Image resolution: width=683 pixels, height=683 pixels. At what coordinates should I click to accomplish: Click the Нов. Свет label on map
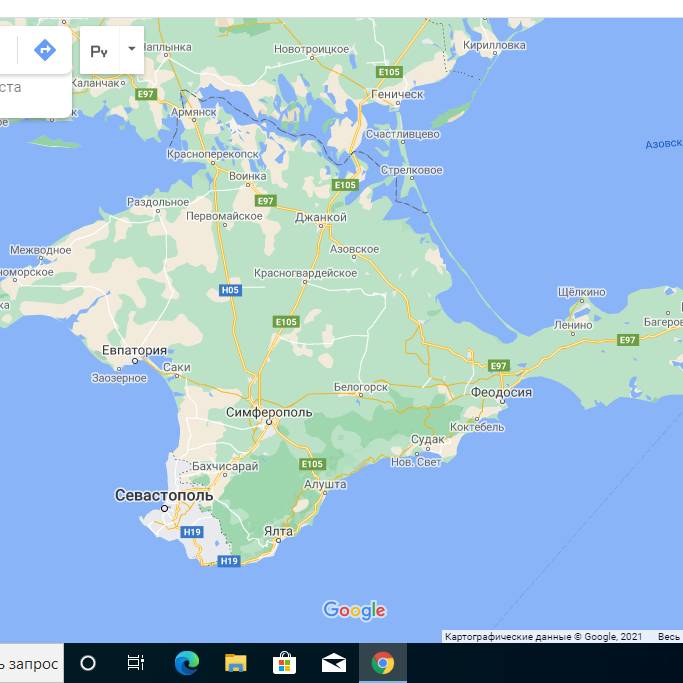tap(416, 462)
